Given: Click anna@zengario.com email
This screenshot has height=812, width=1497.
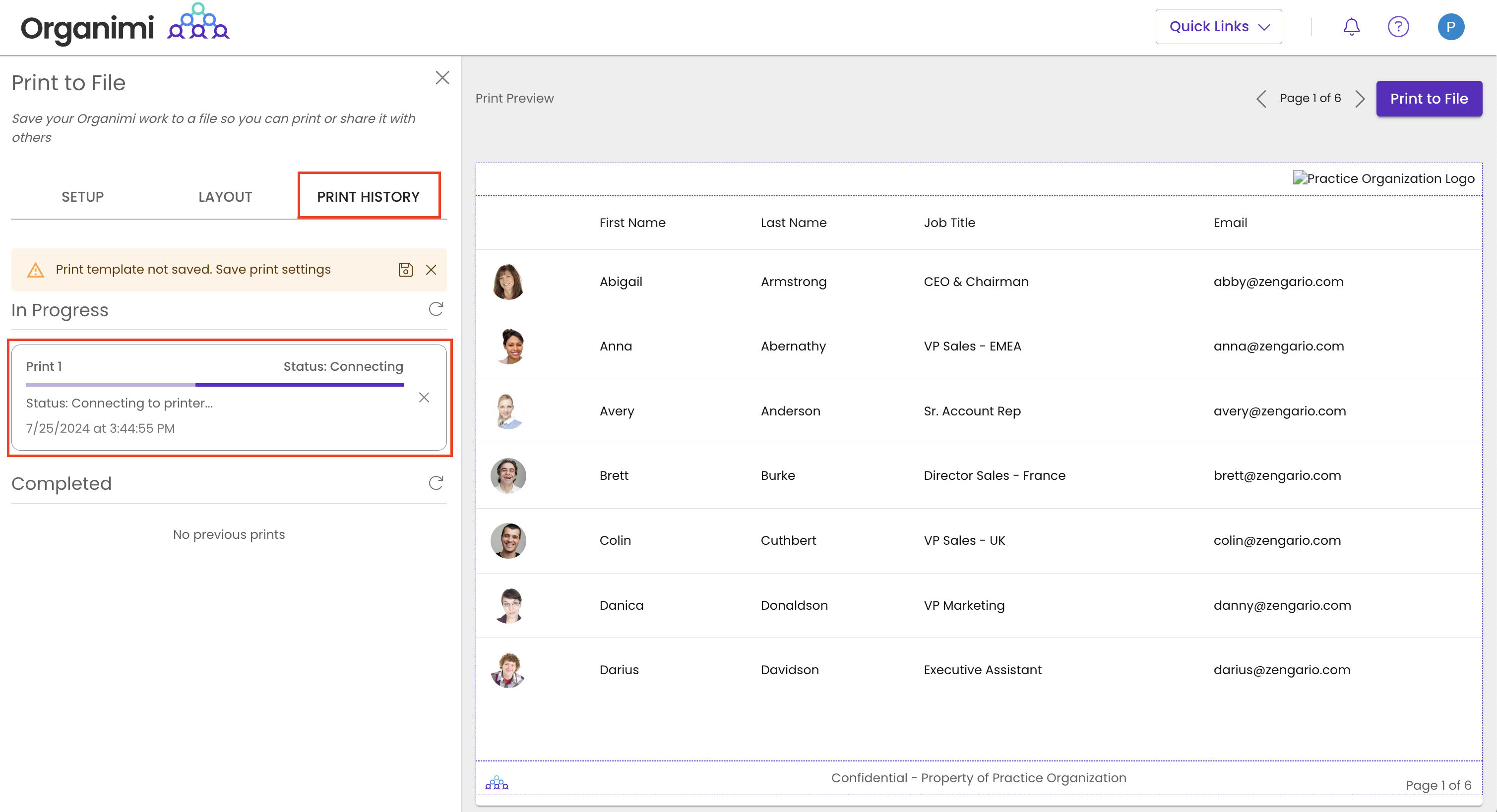Looking at the screenshot, I should pos(1278,346).
